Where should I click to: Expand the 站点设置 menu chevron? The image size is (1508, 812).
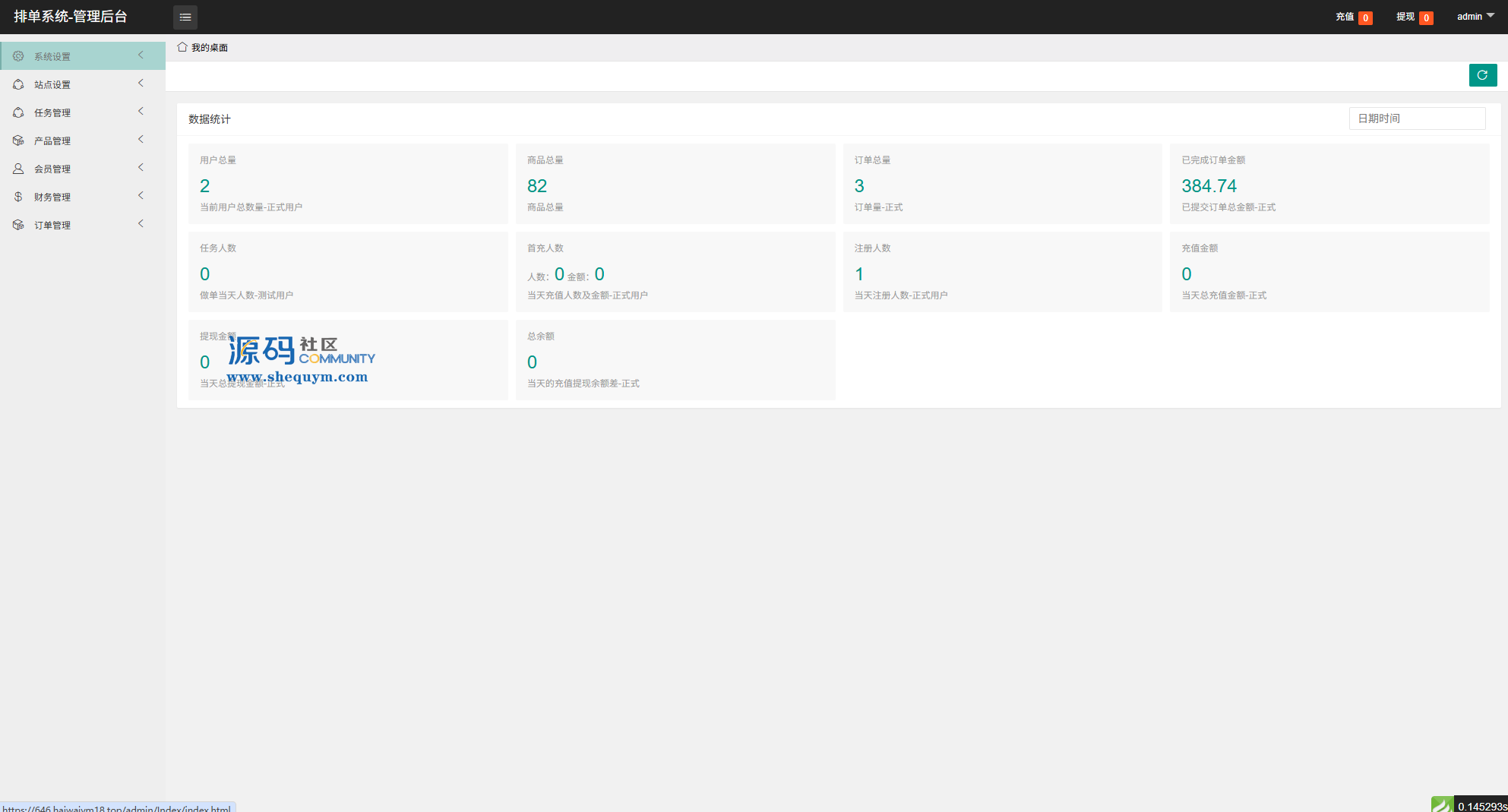pyautogui.click(x=141, y=84)
